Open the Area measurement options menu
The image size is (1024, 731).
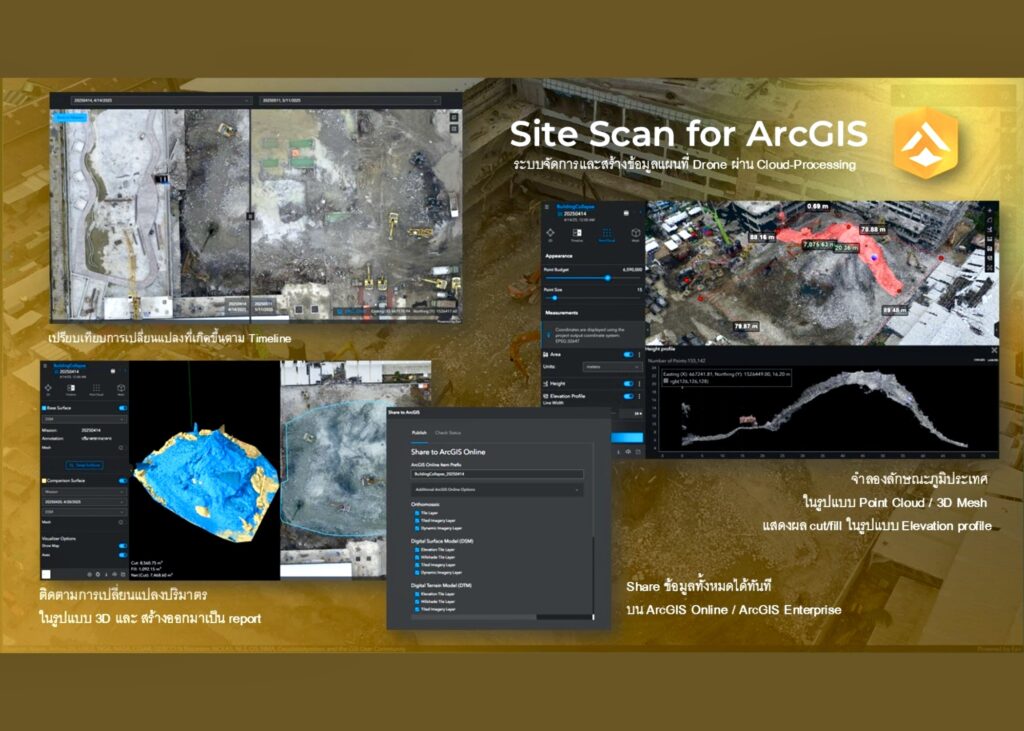point(639,355)
